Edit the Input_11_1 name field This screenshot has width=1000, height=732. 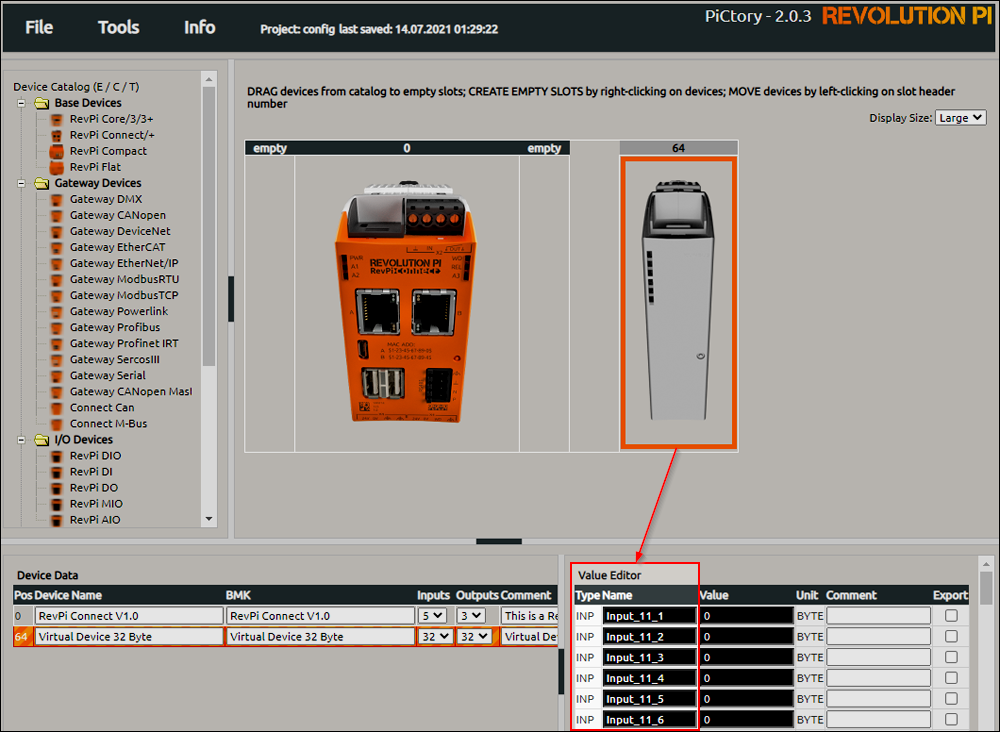click(x=649, y=616)
